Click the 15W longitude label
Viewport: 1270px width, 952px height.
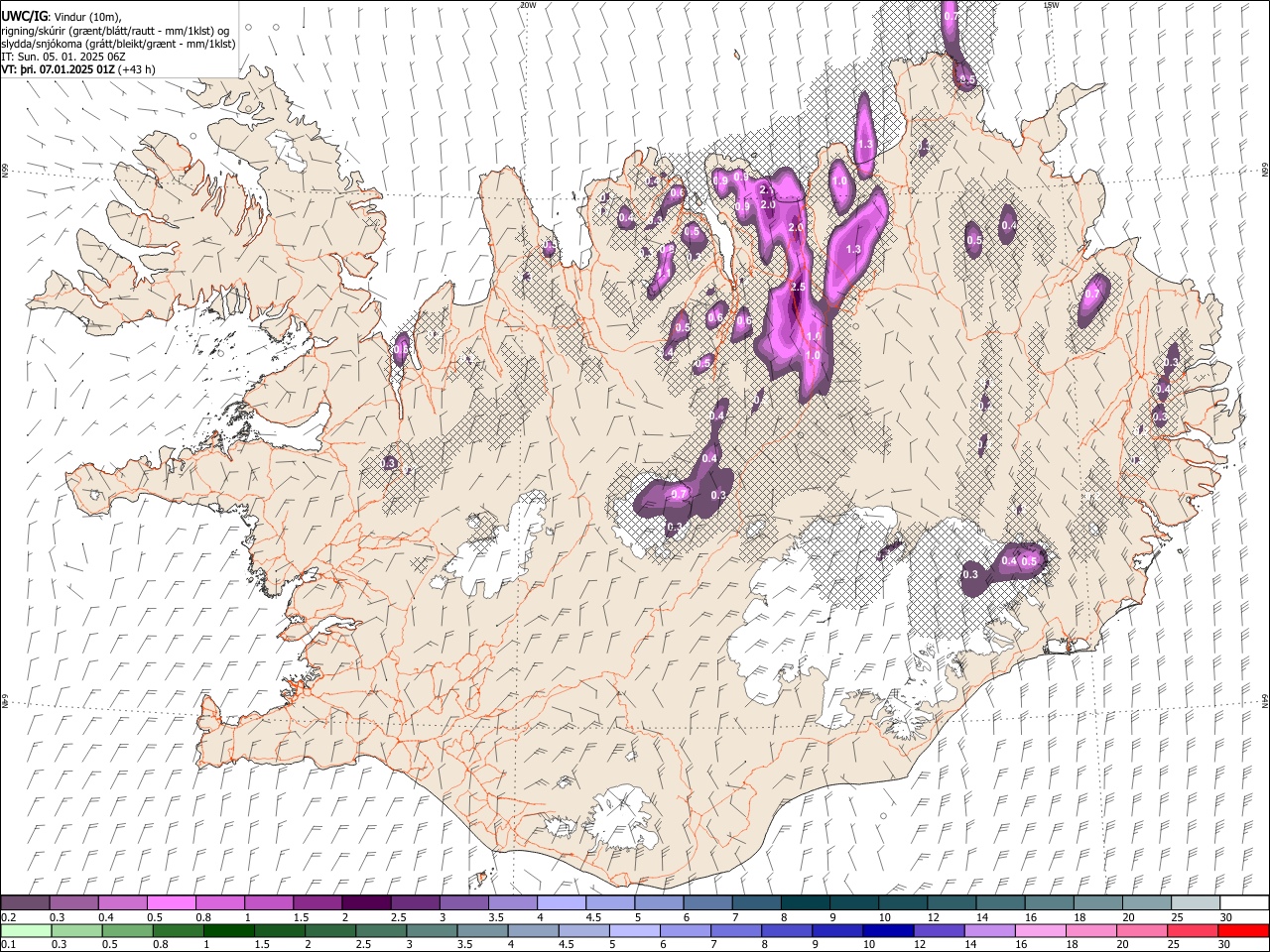pos(1051,5)
